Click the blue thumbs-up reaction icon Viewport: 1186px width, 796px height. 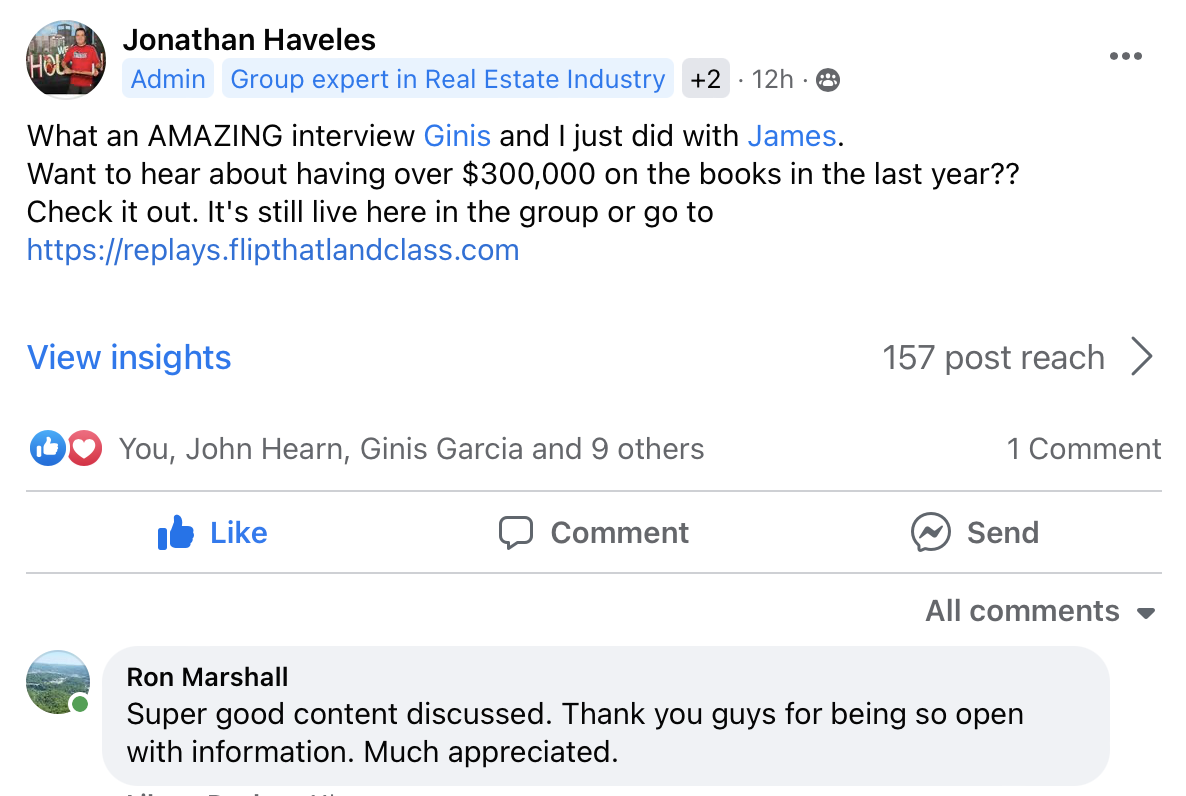[x=48, y=449]
